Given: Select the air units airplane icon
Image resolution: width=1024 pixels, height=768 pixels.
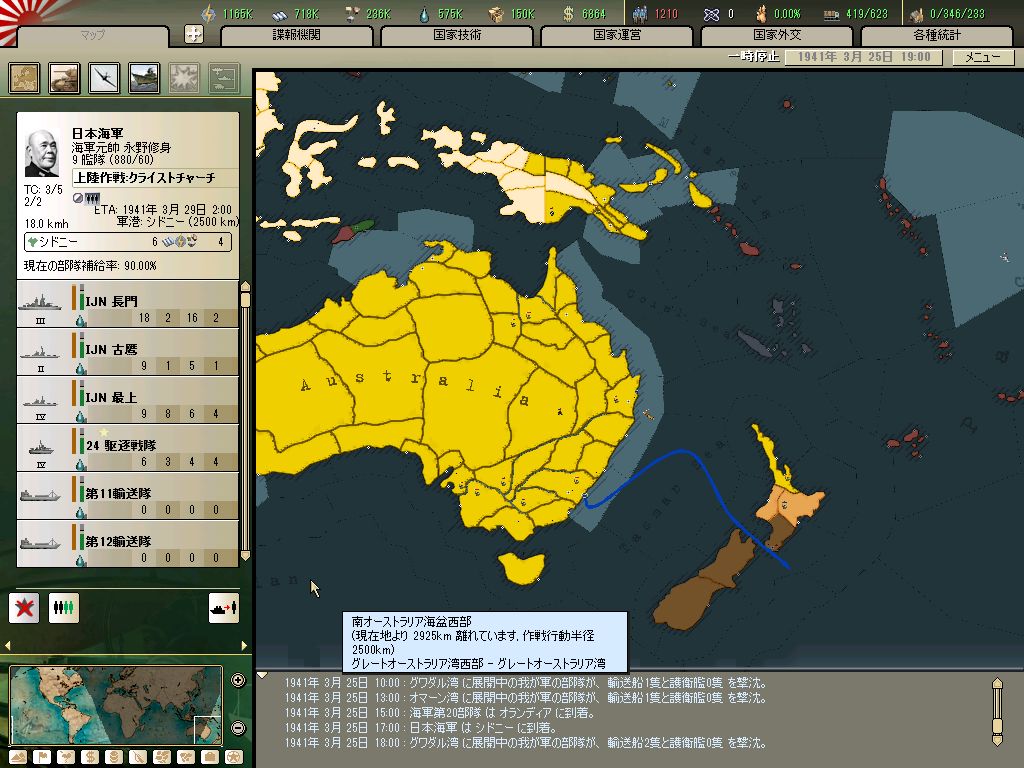Looking at the screenshot, I should tap(104, 78).
